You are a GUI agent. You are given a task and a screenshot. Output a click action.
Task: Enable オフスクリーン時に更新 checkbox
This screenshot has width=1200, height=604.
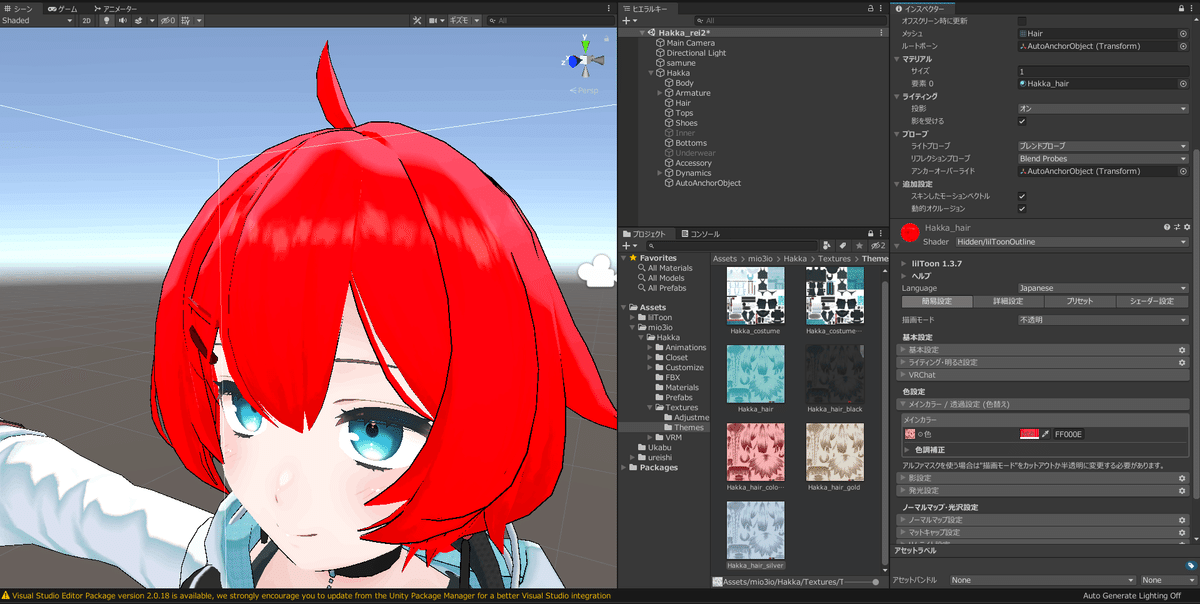1022,21
